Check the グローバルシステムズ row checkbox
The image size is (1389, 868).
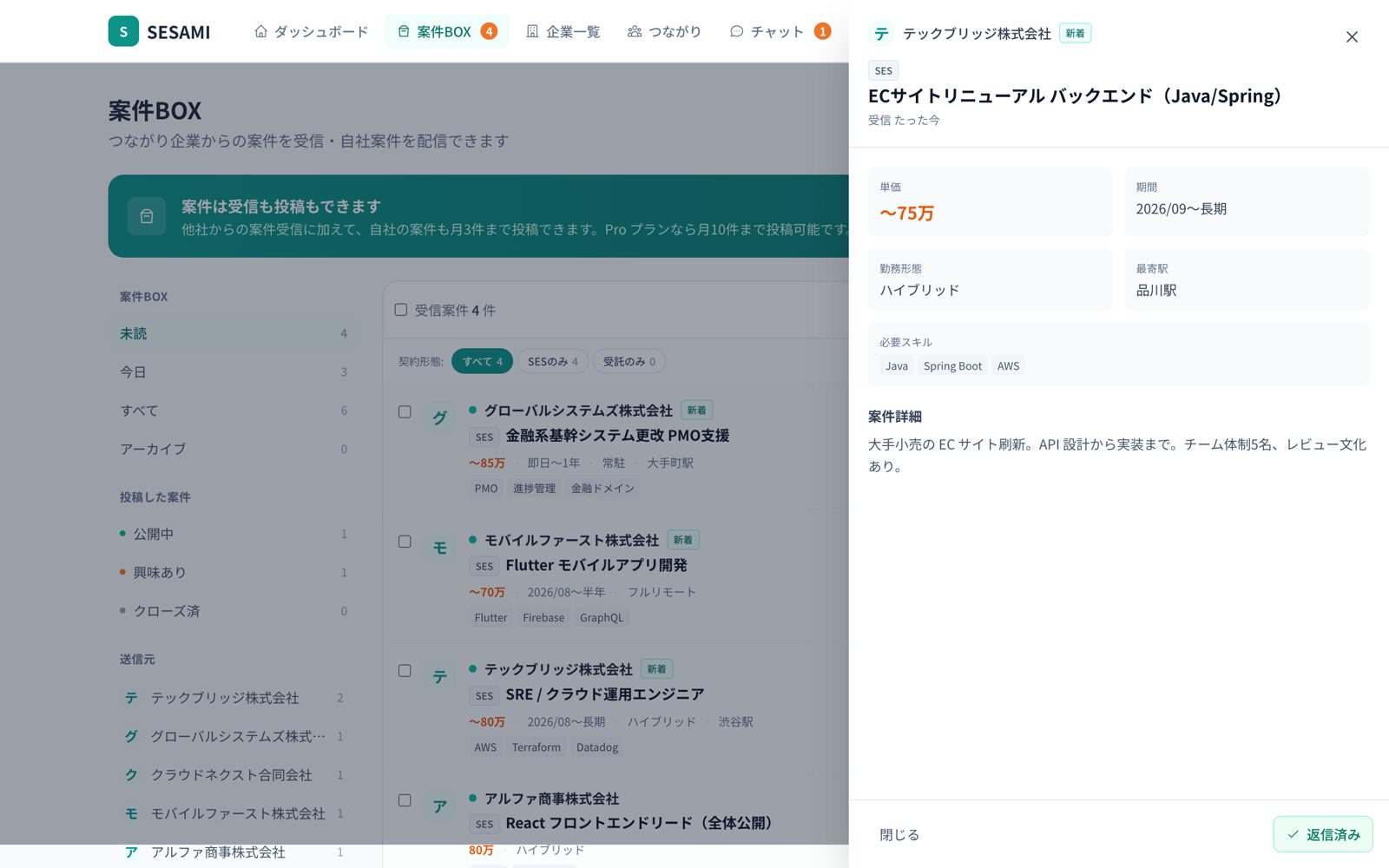pos(405,411)
